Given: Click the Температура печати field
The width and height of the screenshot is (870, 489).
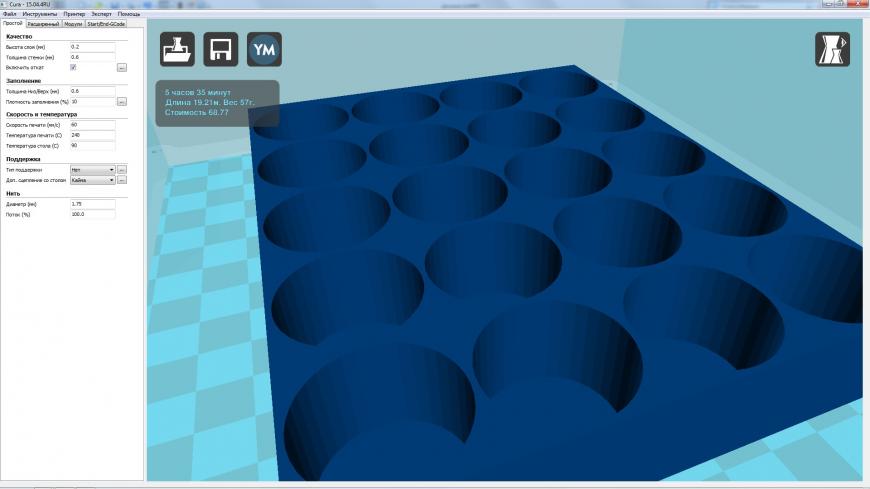Looking at the screenshot, I should click(93, 135).
